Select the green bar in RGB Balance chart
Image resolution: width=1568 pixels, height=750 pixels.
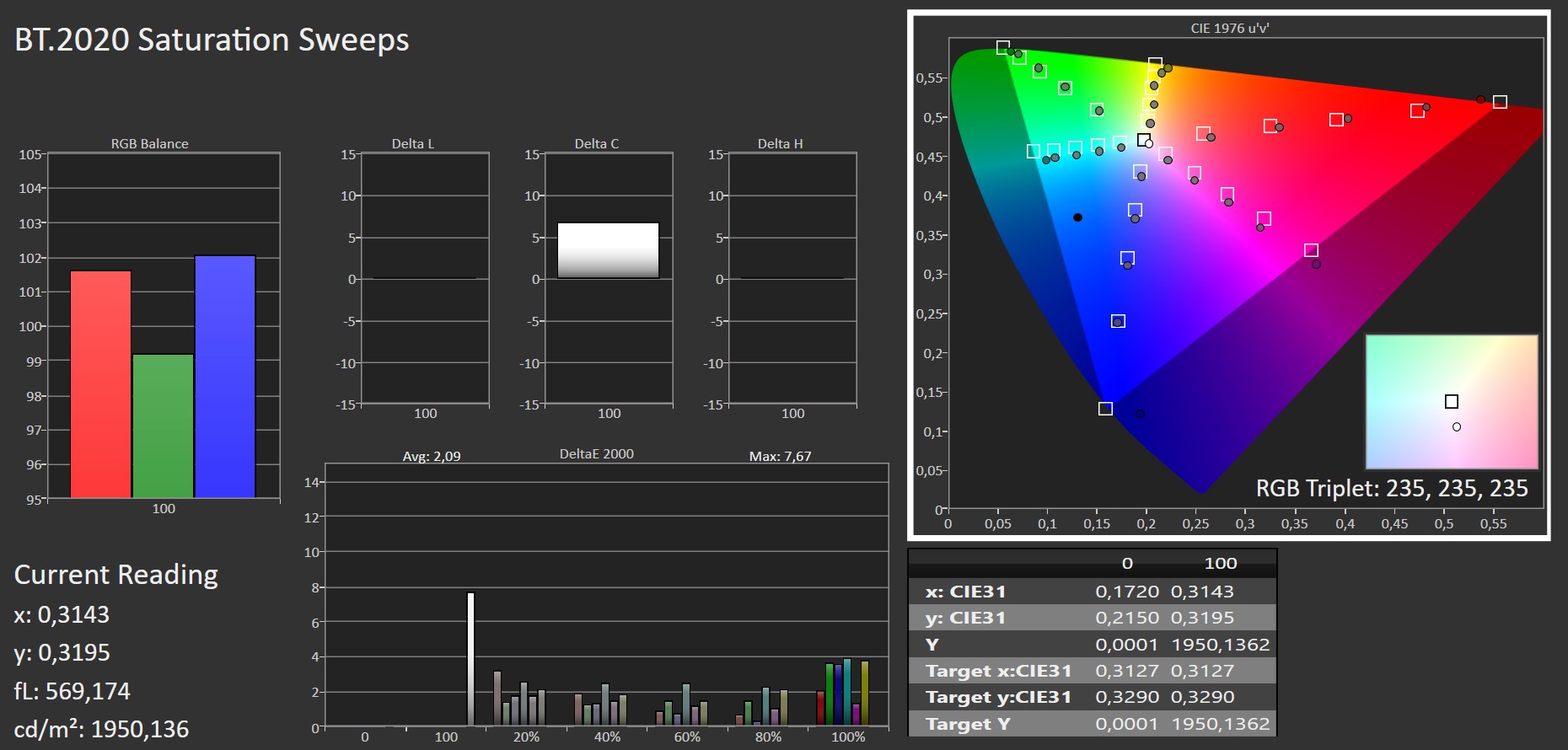(x=163, y=426)
